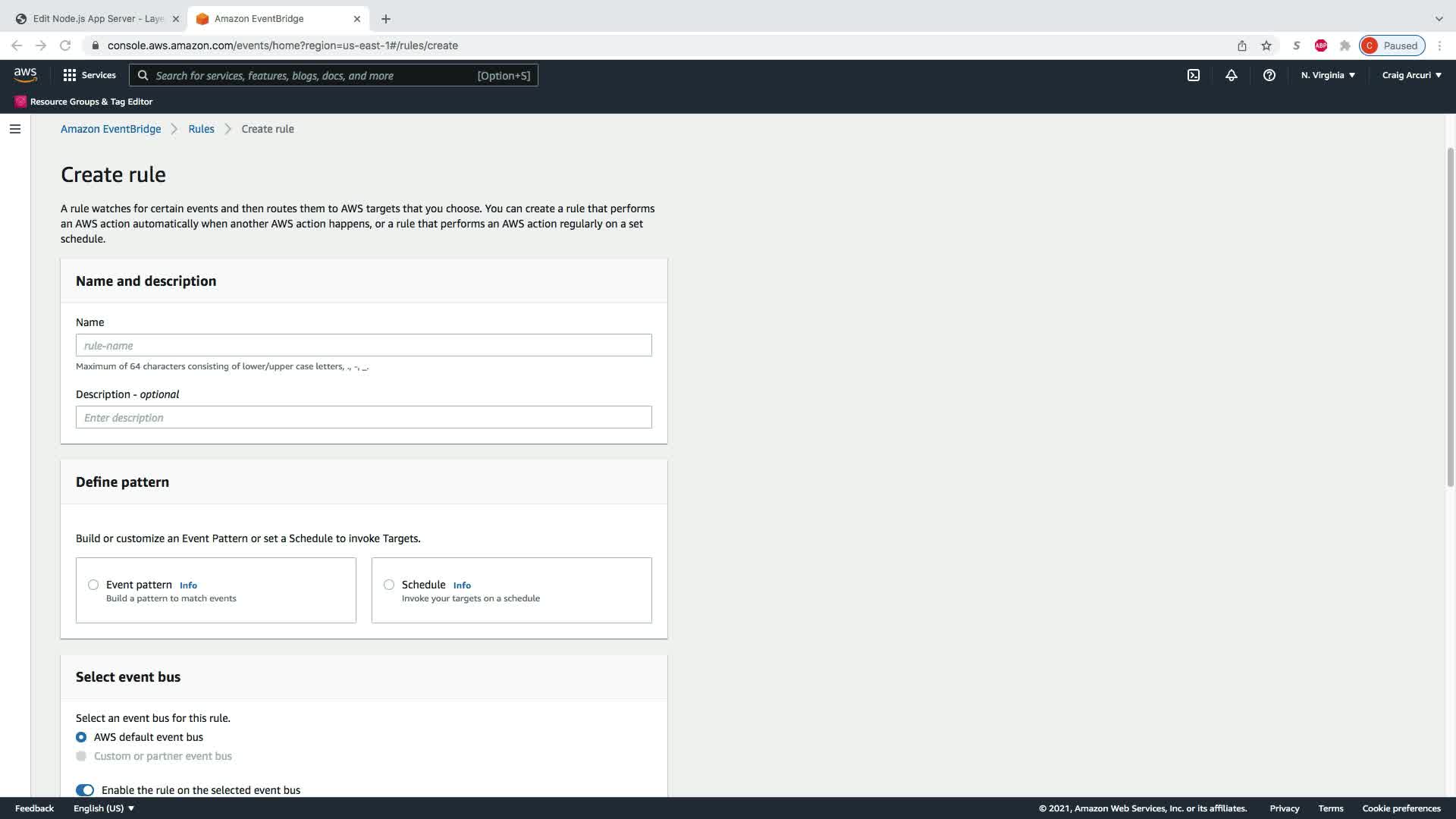Click the rule Name input field
Screen dimensions: 1456x819
(x=363, y=345)
